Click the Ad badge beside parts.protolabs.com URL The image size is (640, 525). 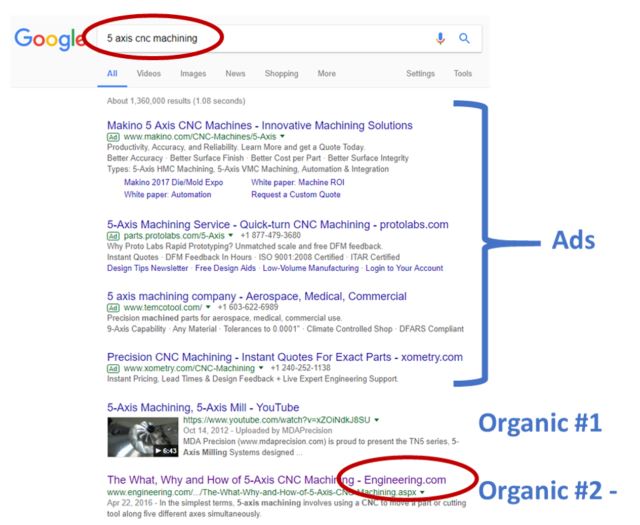[x=113, y=236]
